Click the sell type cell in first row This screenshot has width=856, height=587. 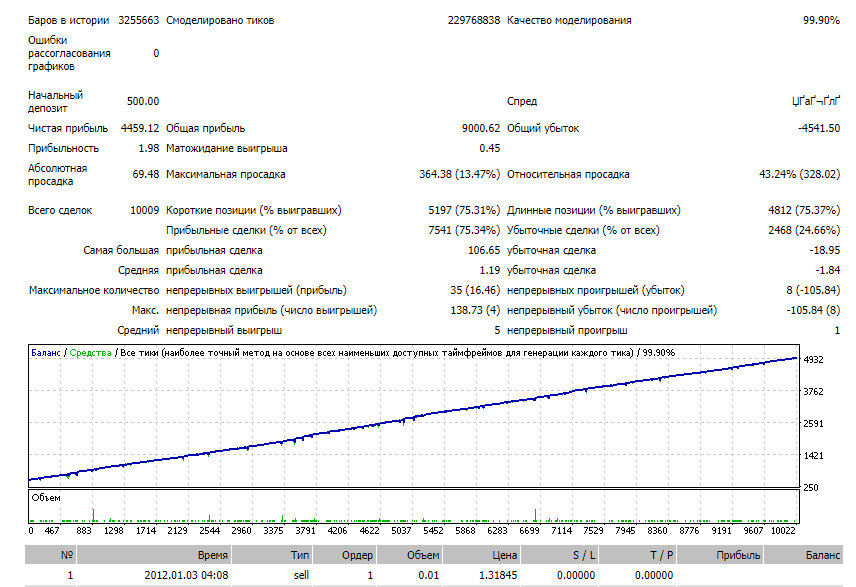pos(301,575)
